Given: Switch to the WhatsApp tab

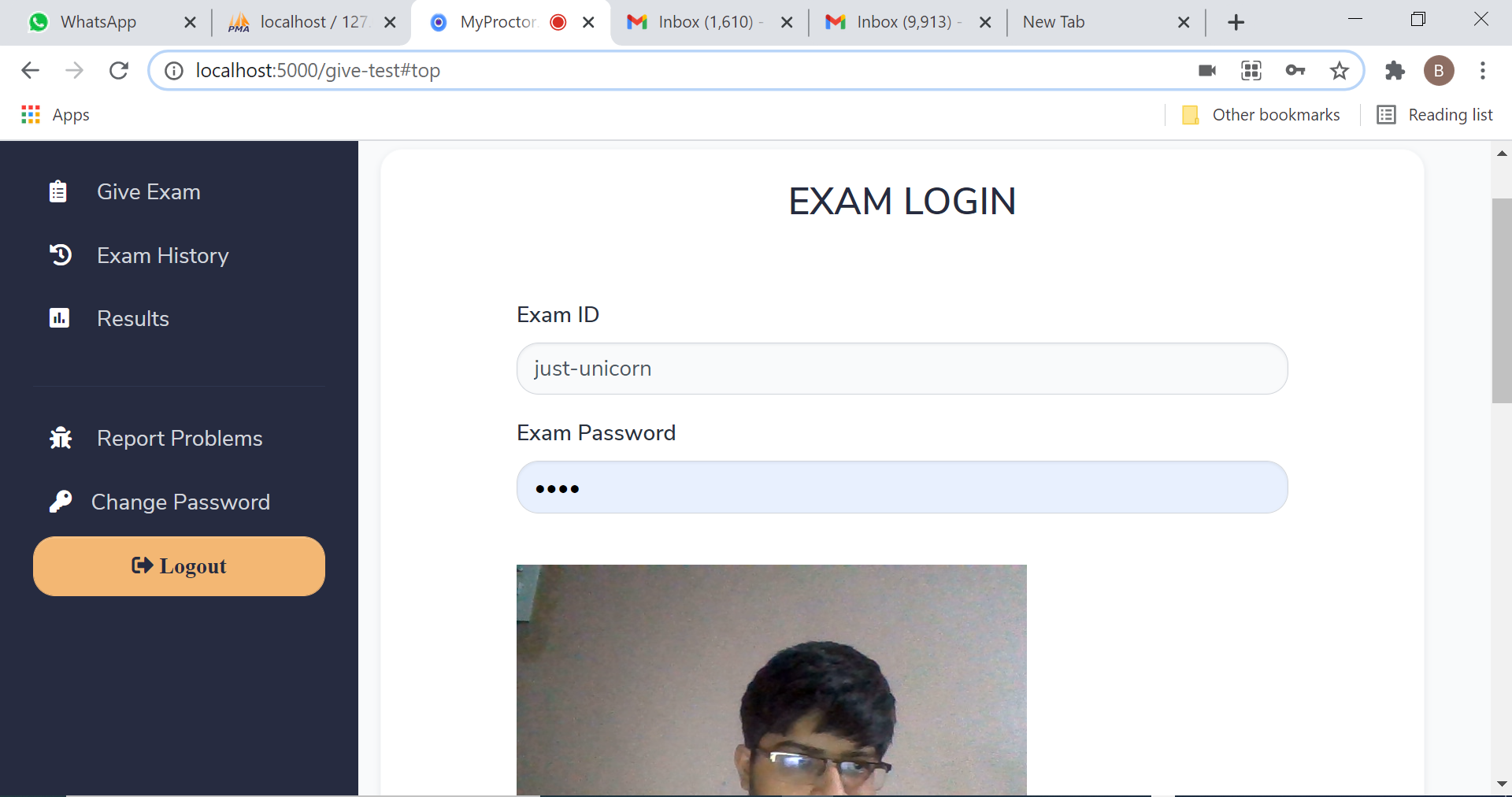Looking at the screenshot, I should click(98, 22).
